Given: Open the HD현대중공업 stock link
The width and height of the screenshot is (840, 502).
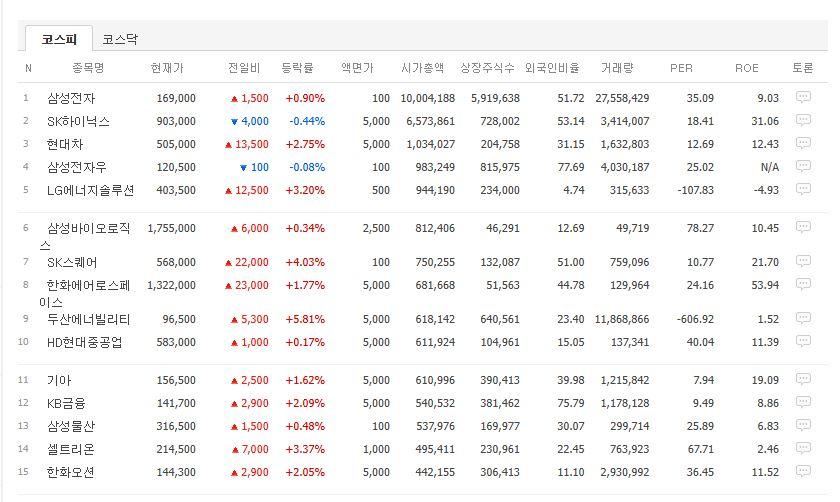Looking at the screenshot, I should point(85,342).
